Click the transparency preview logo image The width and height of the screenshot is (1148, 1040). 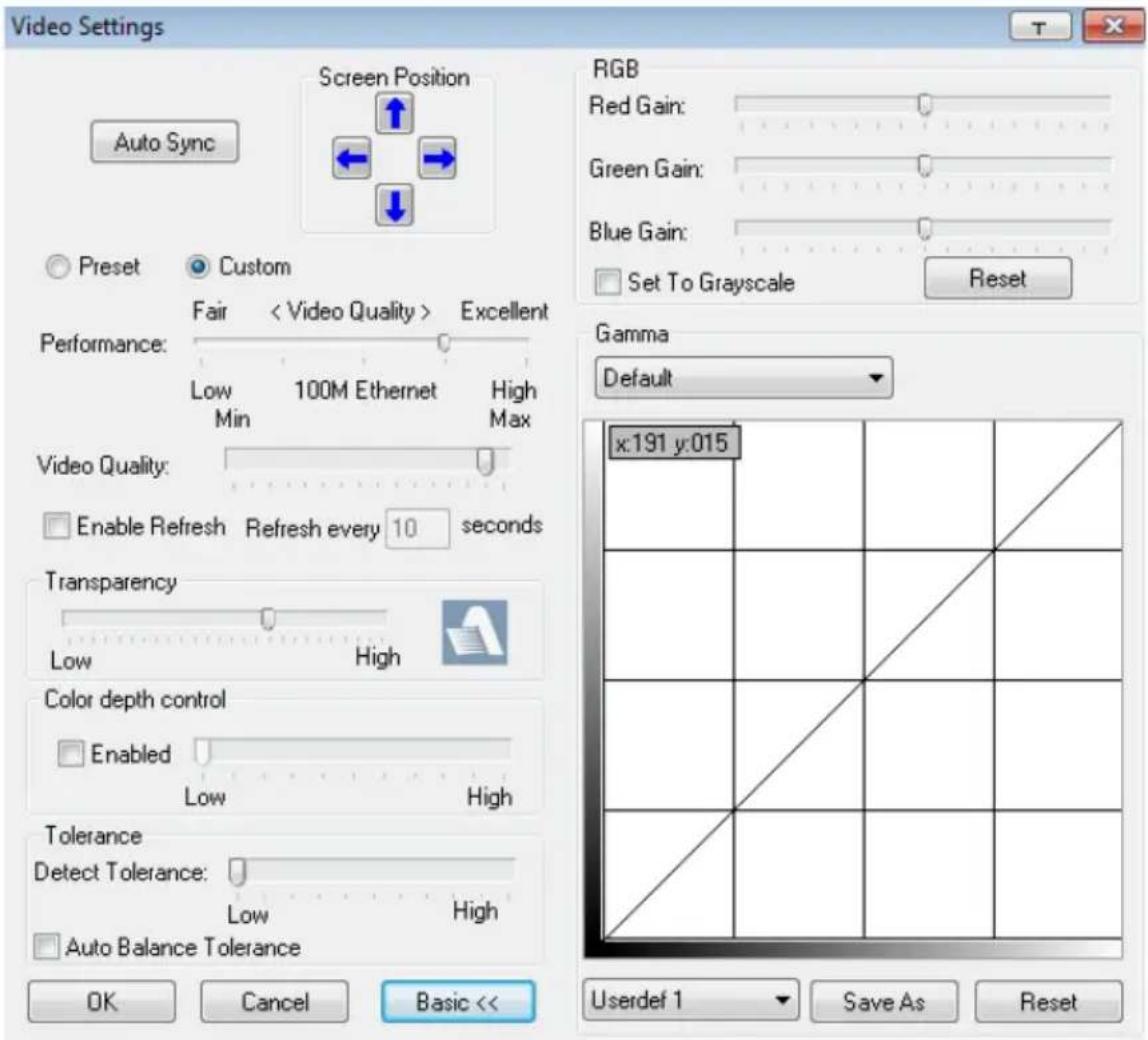(x=474, y=632)
